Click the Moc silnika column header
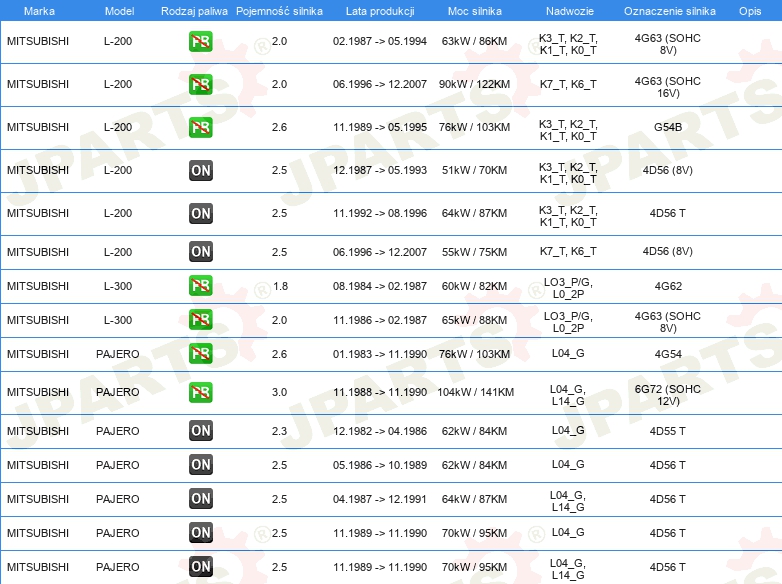This screenshot has height=584, width=782. (x=474, y=11)
